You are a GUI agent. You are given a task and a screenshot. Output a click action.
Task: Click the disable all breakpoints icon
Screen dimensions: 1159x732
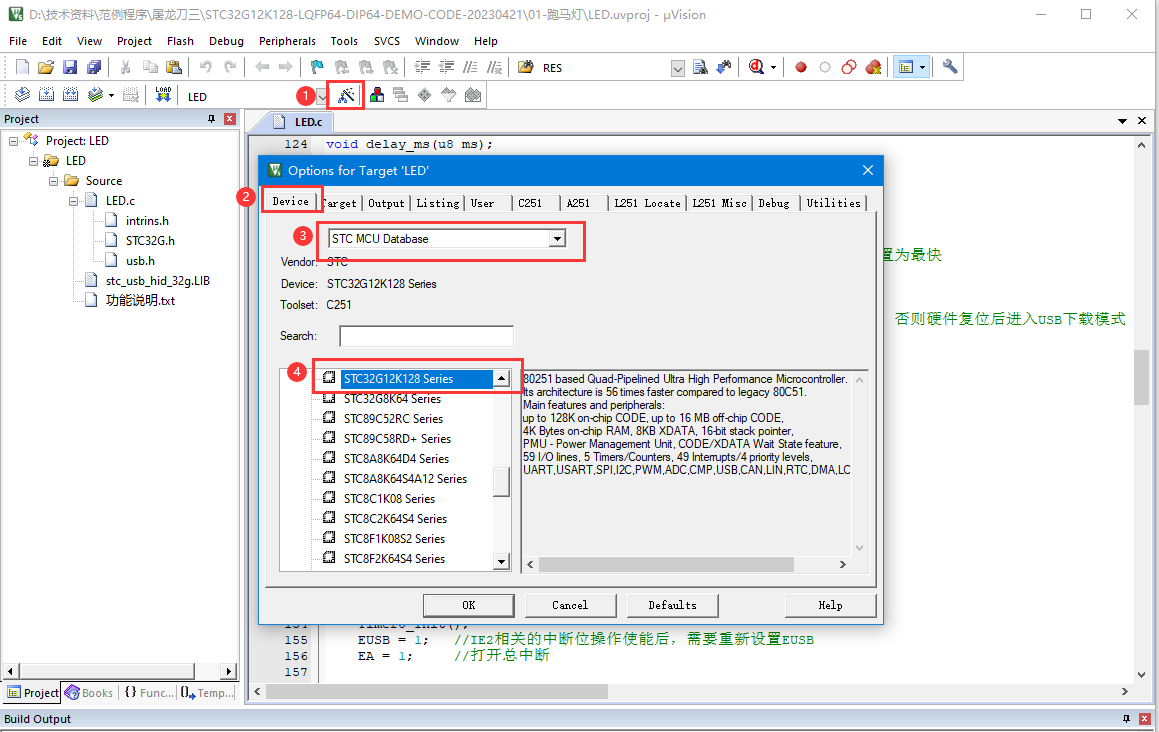coord(849,67)
